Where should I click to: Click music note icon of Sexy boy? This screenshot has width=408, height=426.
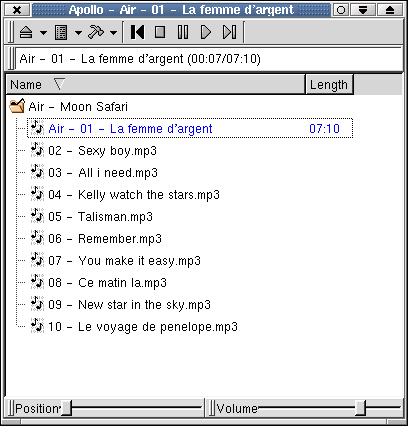(x=37, y=149)
